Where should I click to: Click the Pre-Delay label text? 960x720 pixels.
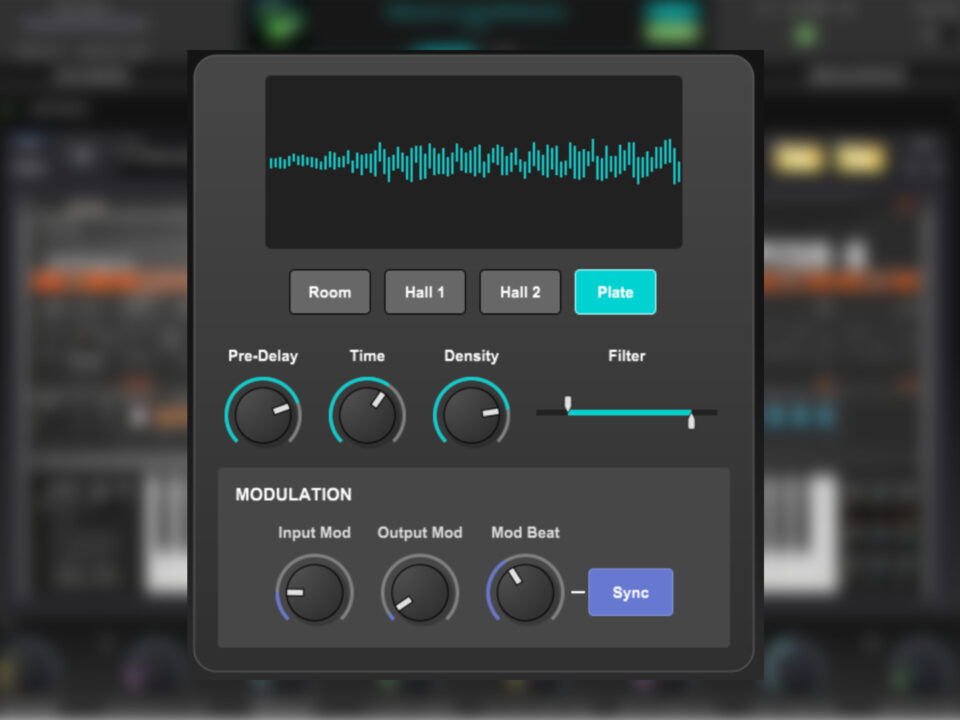pyautogui.click(x=263, y=356)
